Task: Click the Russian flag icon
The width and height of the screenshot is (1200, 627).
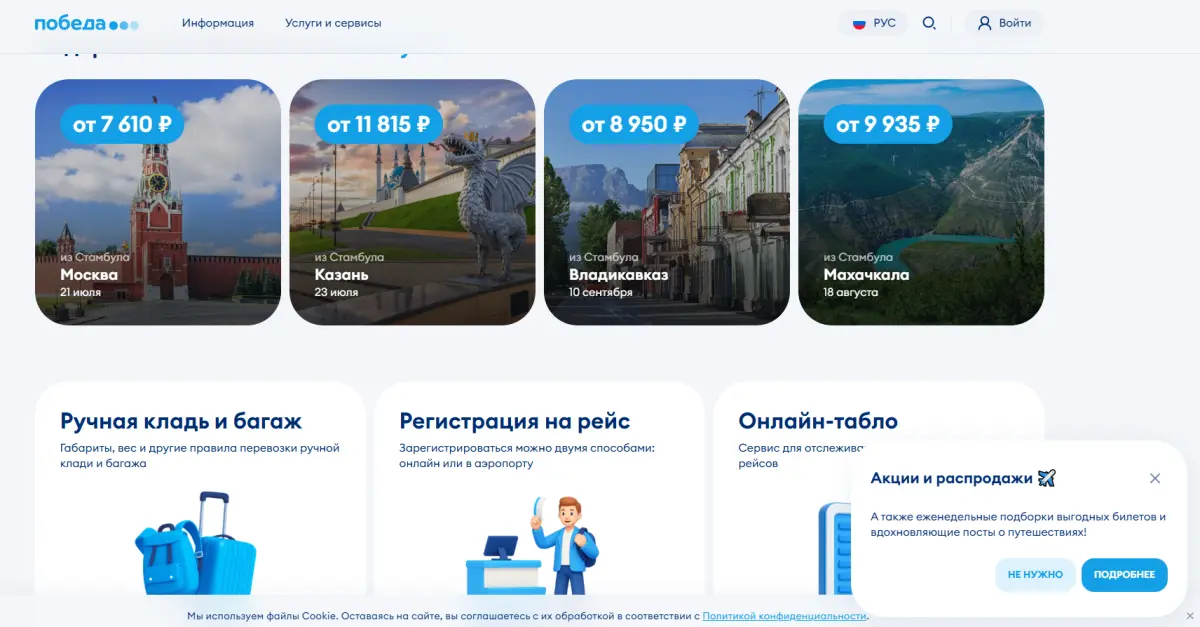Action: pyautogui.click(x=859, y=23)
